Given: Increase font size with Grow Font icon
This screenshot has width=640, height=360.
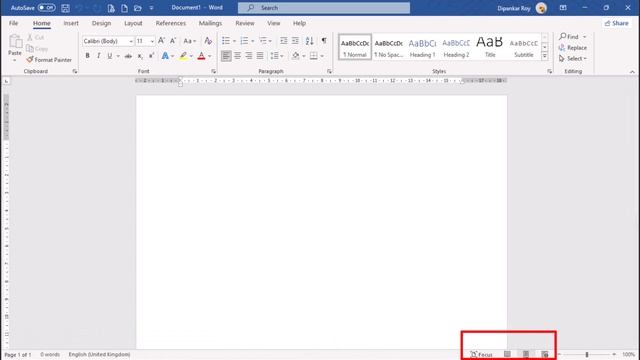Looking at the screenshot, I should pos(161,40).
